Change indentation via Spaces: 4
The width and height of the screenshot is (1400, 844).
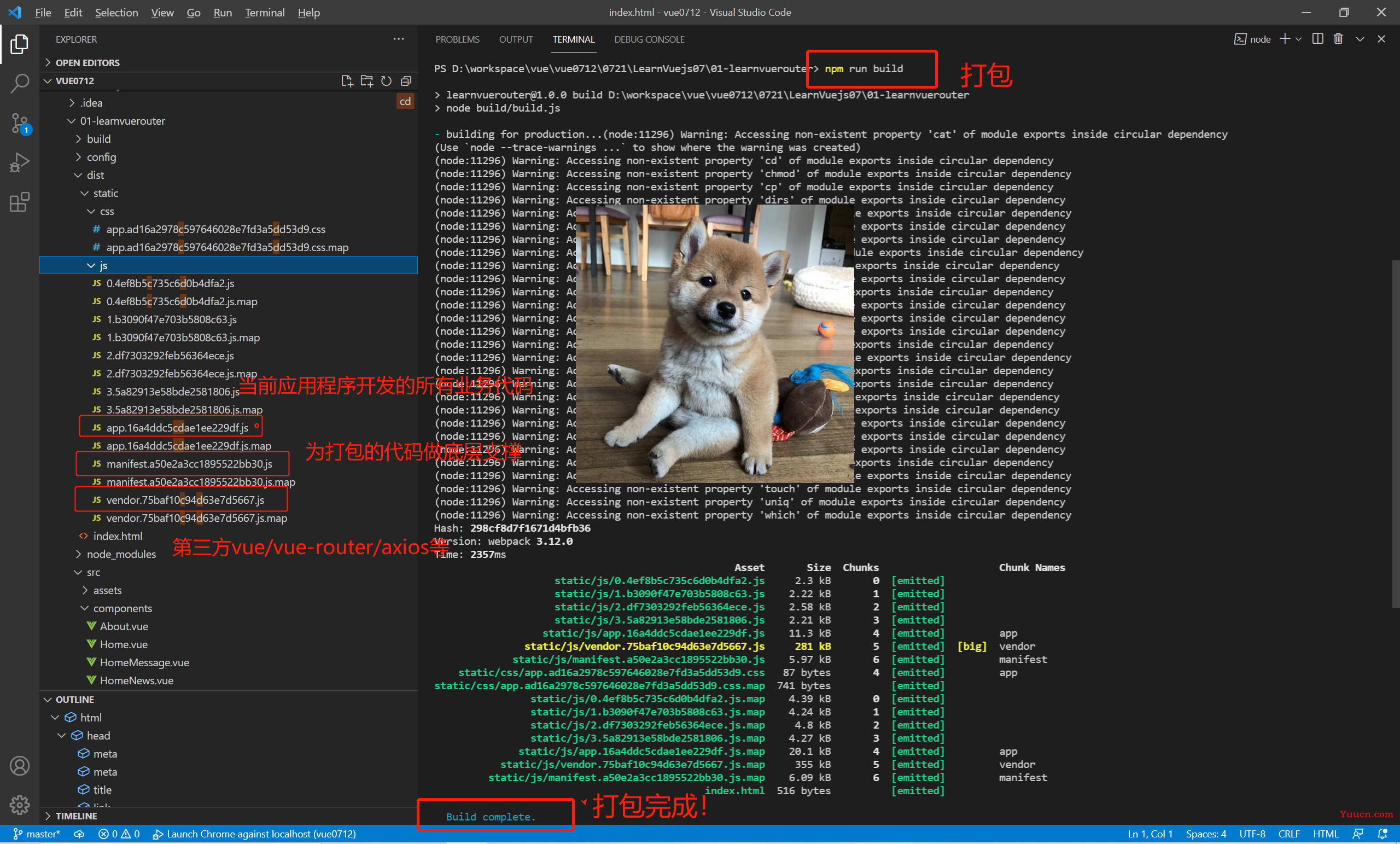pyautogui.click(x=1206, y=834)
